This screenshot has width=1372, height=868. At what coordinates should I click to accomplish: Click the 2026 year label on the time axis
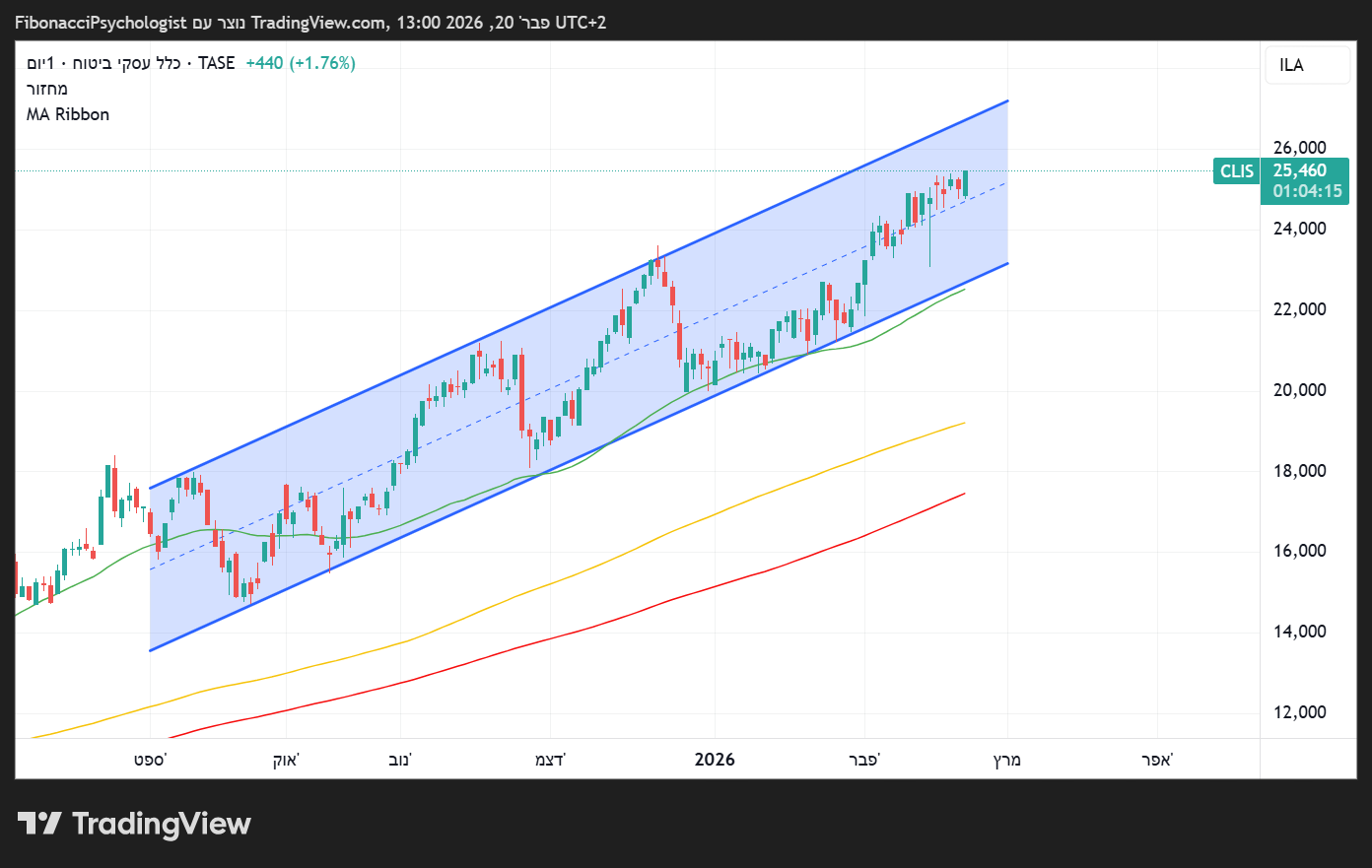click(x=715, y=760)
